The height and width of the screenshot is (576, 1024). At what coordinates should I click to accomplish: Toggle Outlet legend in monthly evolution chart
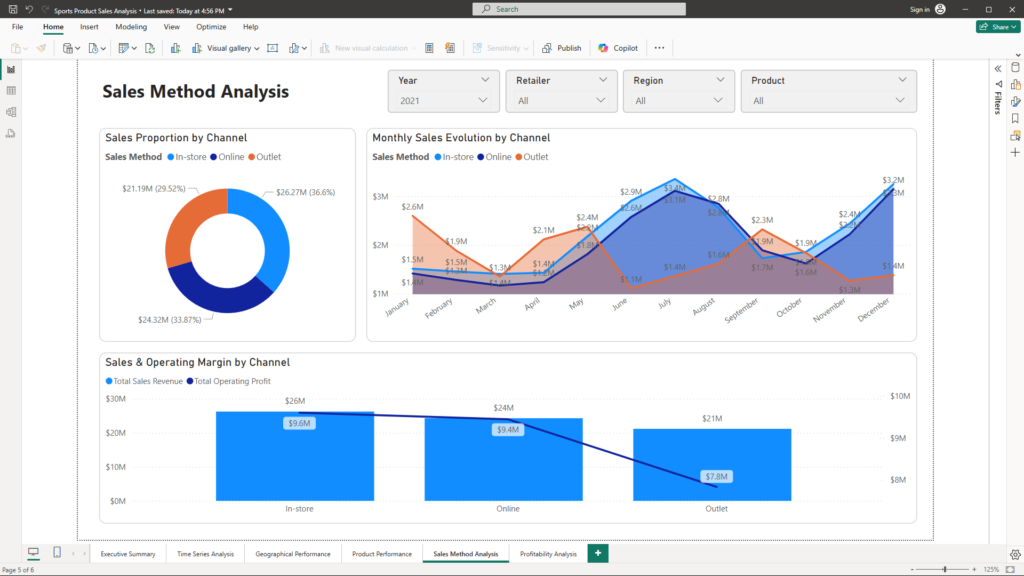click(531, 157)
